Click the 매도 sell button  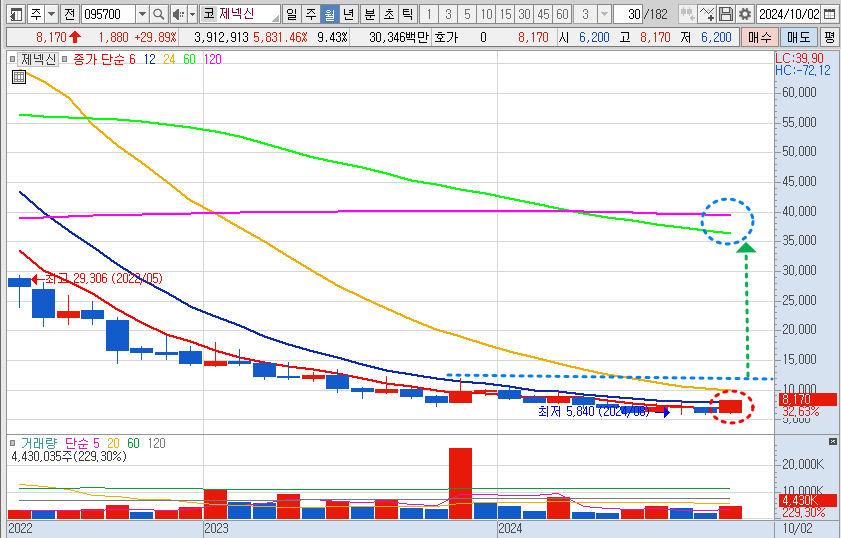799,37
